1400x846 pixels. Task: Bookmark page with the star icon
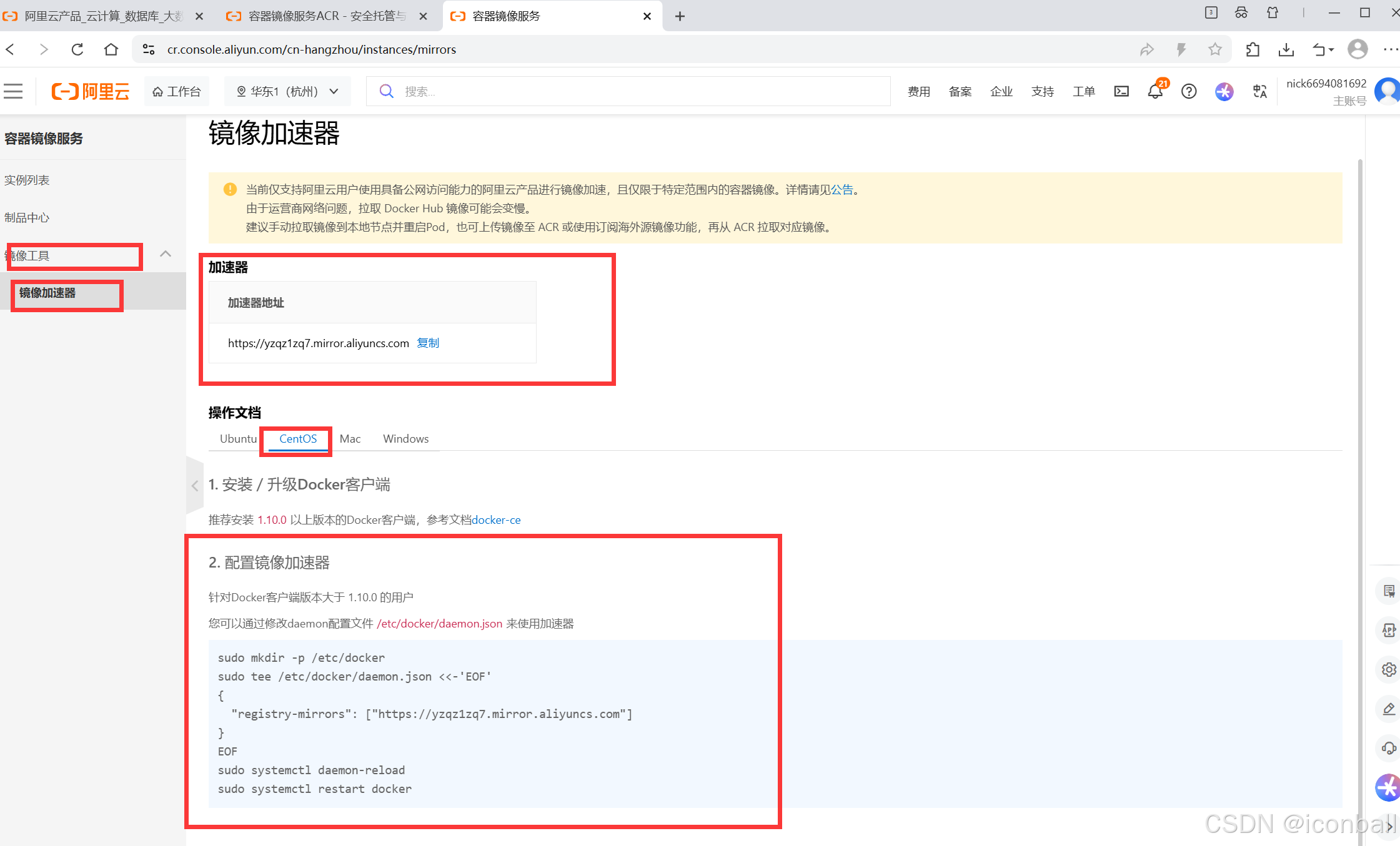pyautogui.click(x=1214, y=49)
